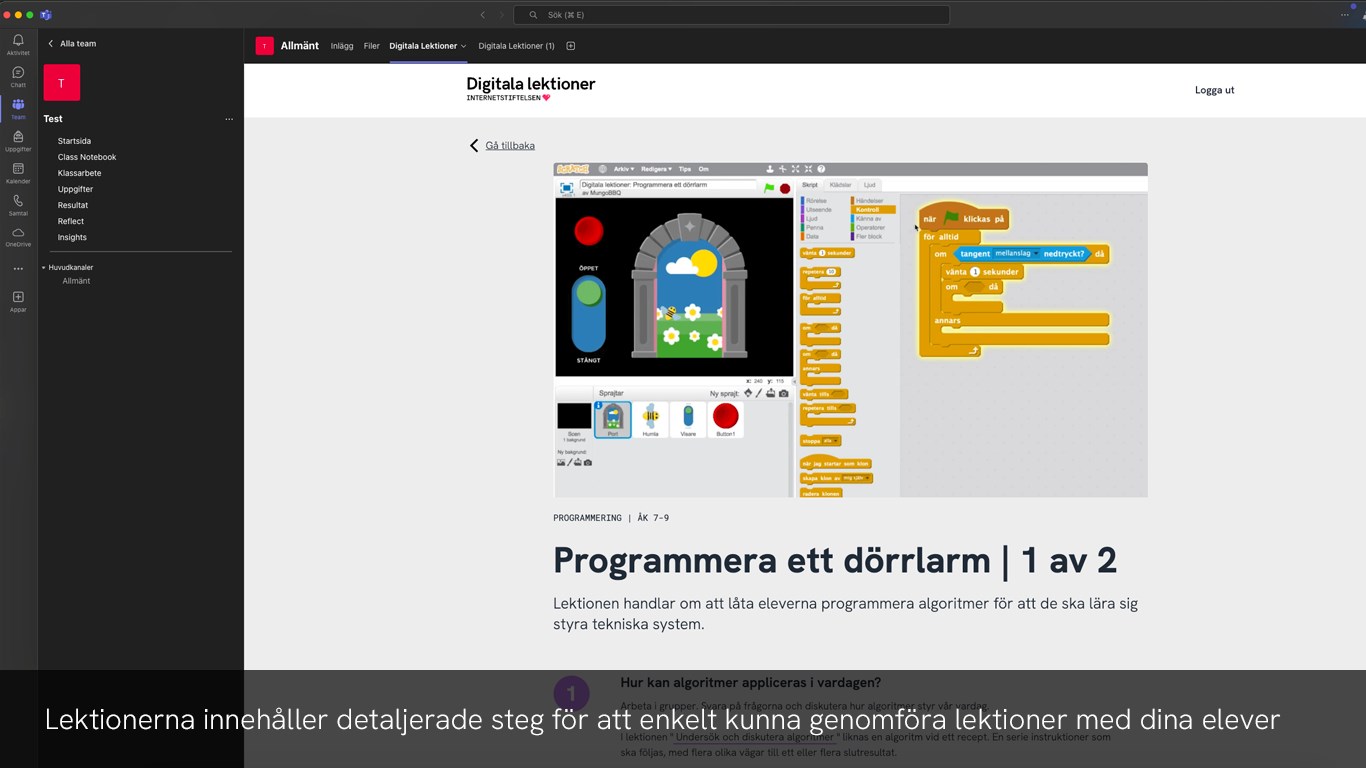Open Resultat

[x=73, y=205]
